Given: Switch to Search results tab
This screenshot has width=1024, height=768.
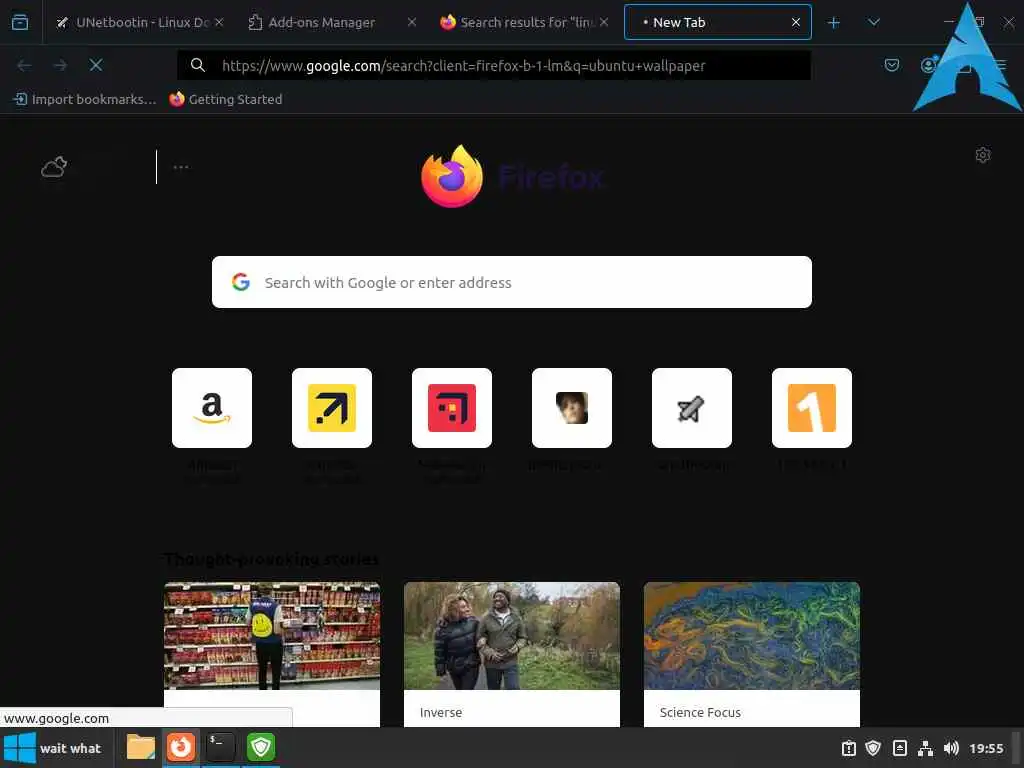Looking at the screenshot, I should click(x=524, y=22).
